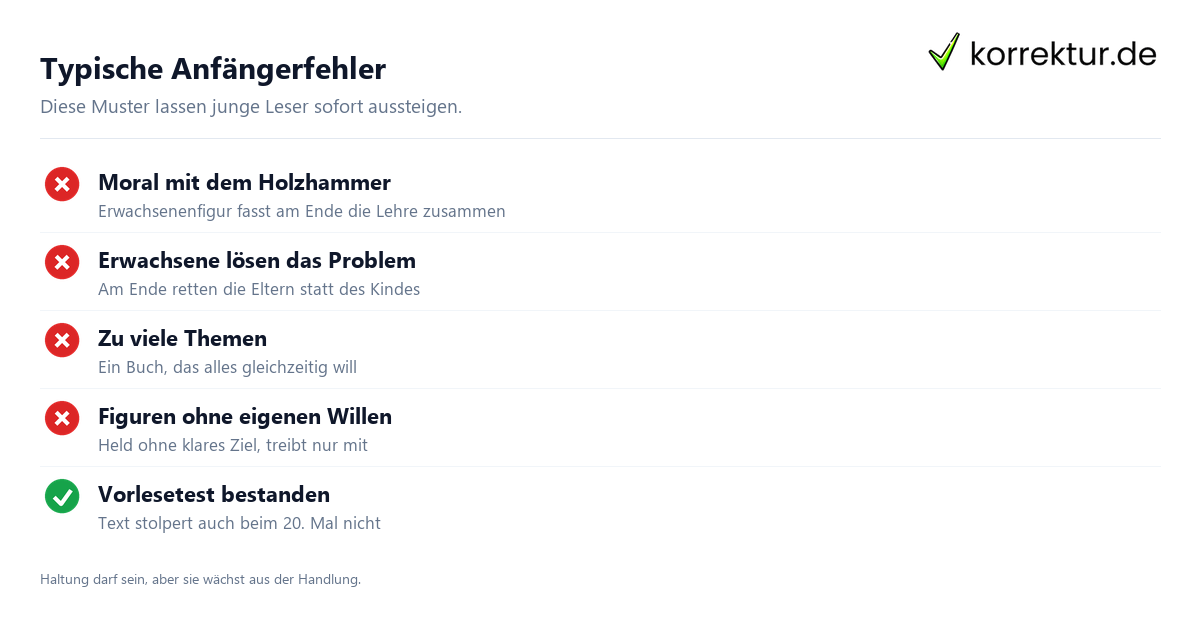Click the text Ein Buch, das alles gleichzeitig will
This screenshot has height=630, width=1200.
[x=227, y=368]
